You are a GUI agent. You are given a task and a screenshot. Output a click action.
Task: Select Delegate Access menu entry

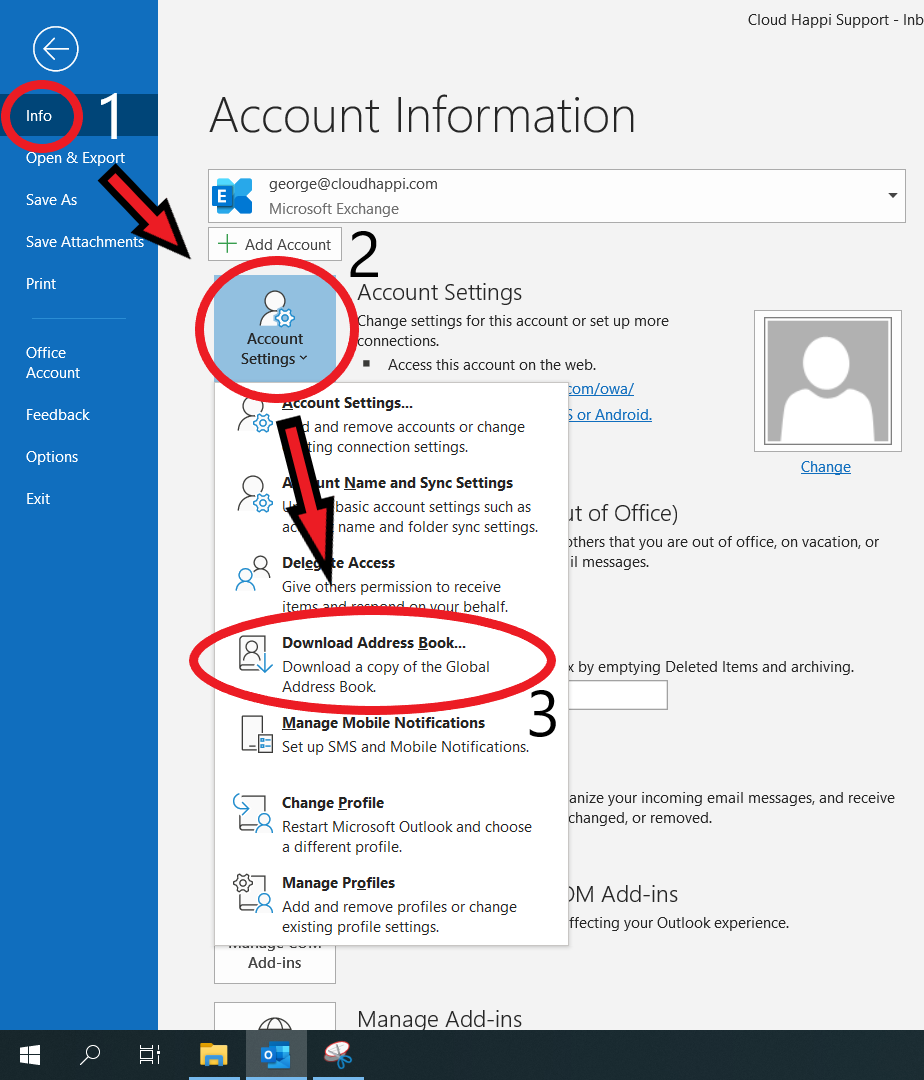pos(390,583)
